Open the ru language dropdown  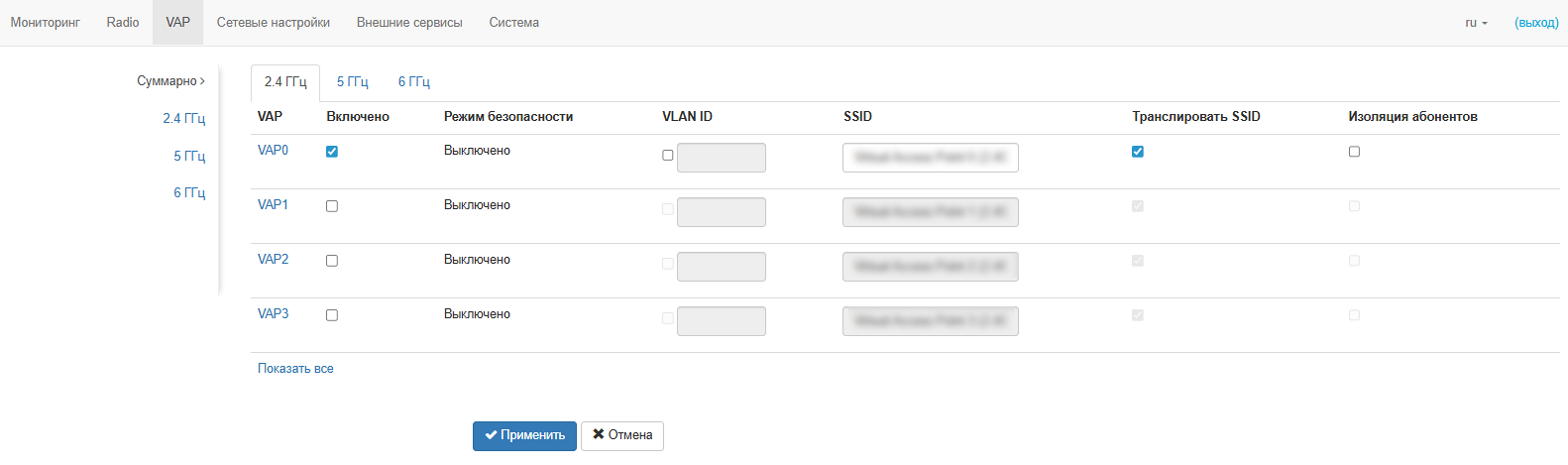point(1476,23)
